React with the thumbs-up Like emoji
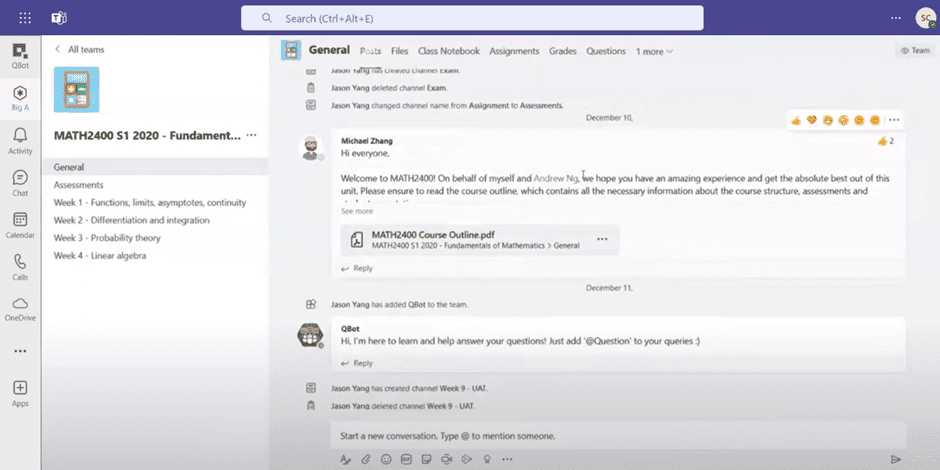This screenshot has height=470, width=940. click(796, 120)
